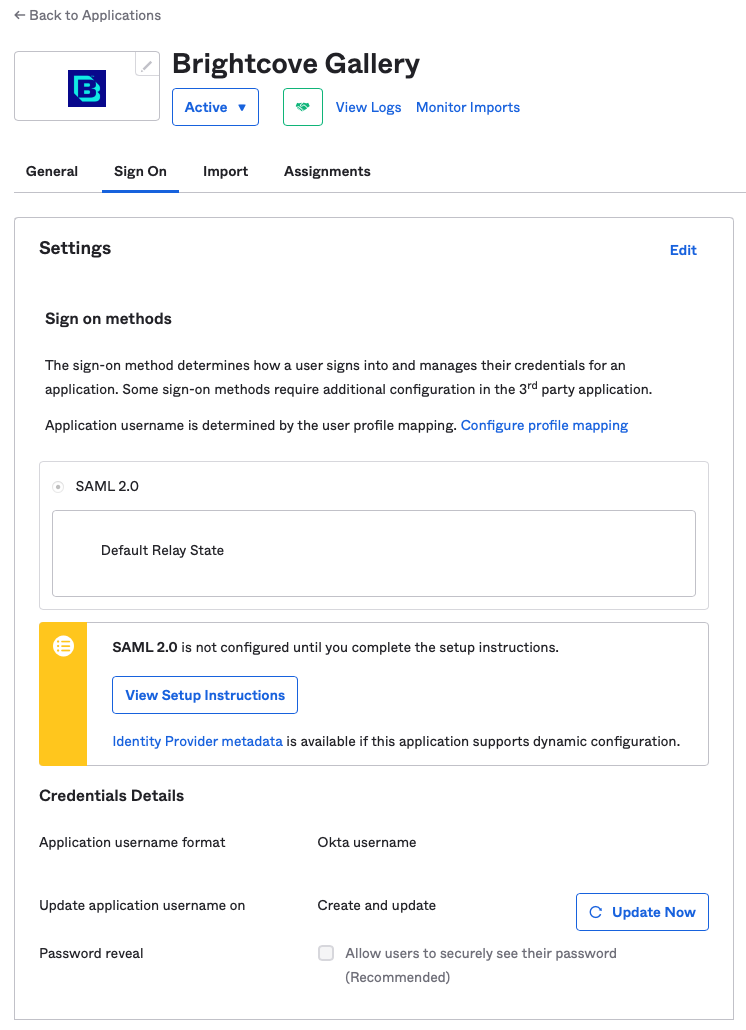Viewport: 746px width, 1030px height.
Task: Click the pencil edit logo icon
Action: [147, 64]
